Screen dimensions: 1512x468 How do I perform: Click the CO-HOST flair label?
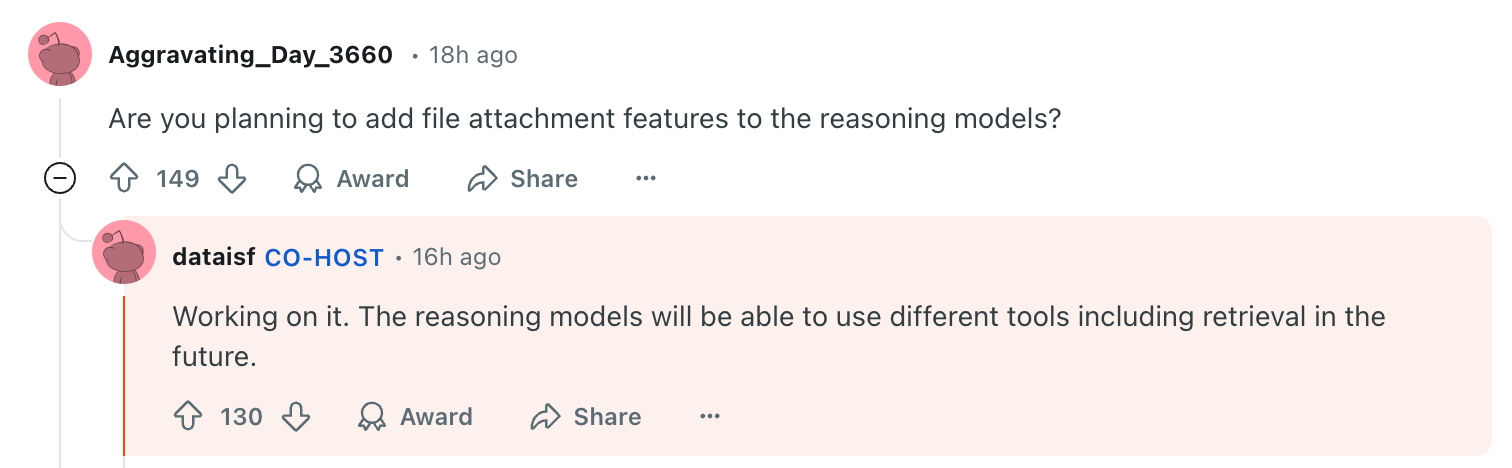click(324, 257)
